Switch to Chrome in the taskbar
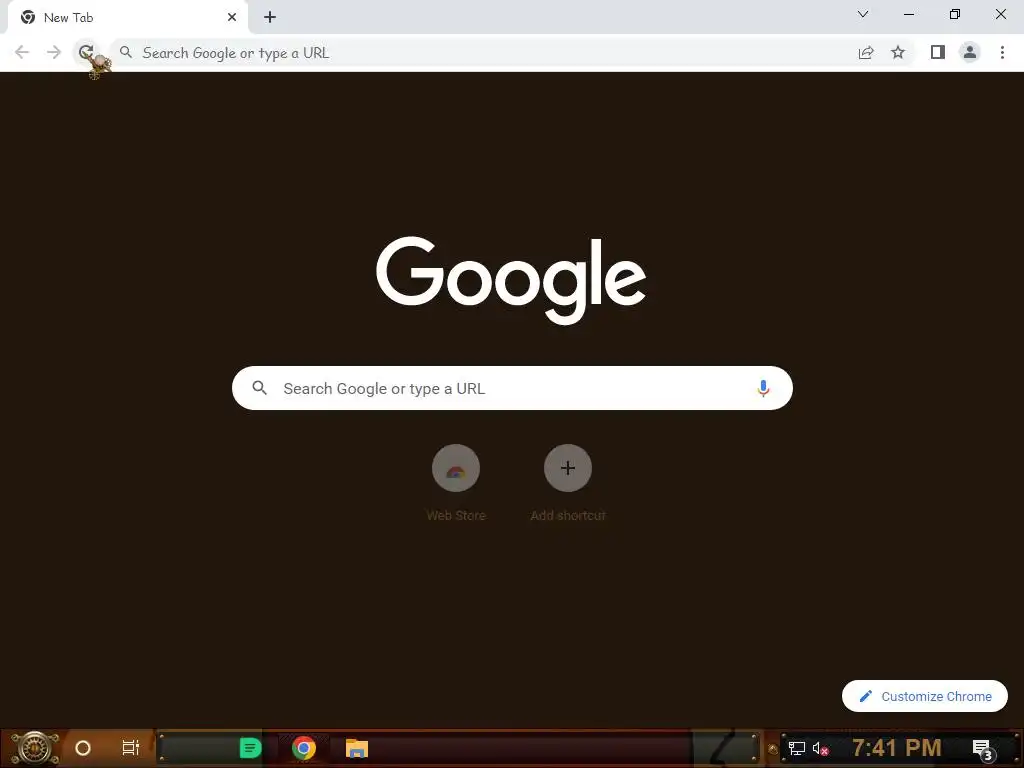The image size is (1024, 768). coord(304,748)
